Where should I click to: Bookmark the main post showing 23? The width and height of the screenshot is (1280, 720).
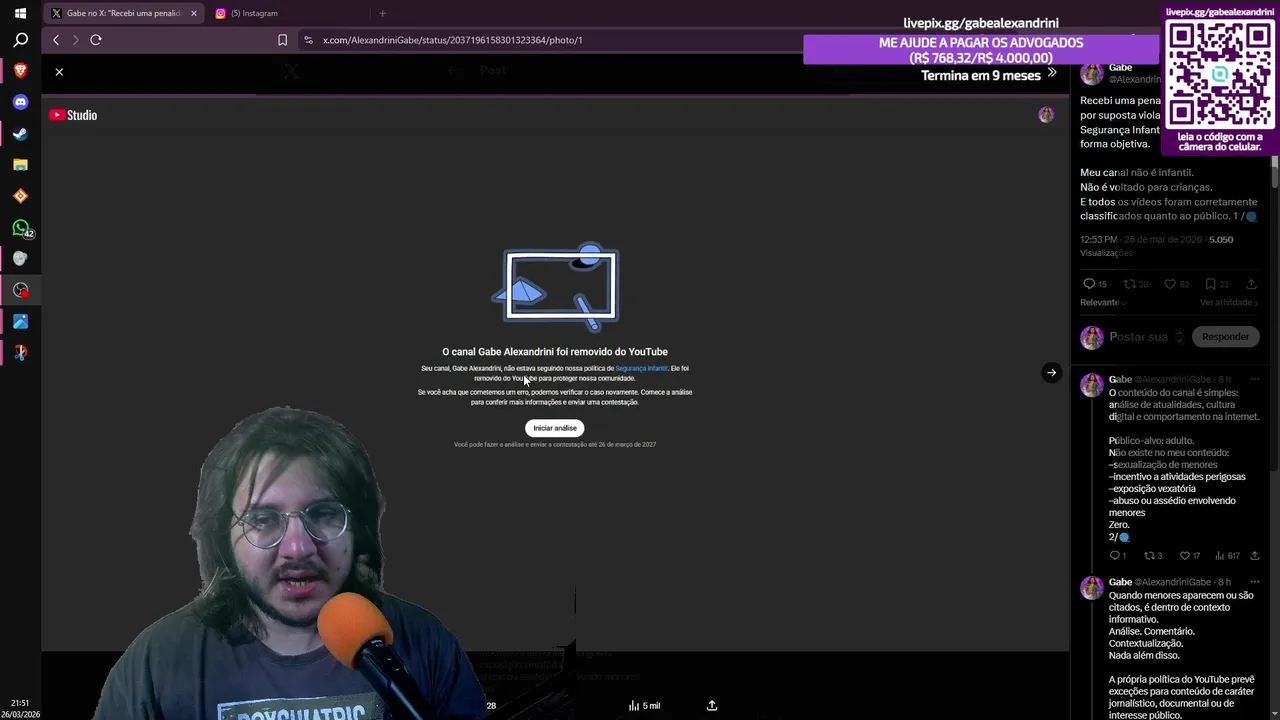coord(1217,284)
